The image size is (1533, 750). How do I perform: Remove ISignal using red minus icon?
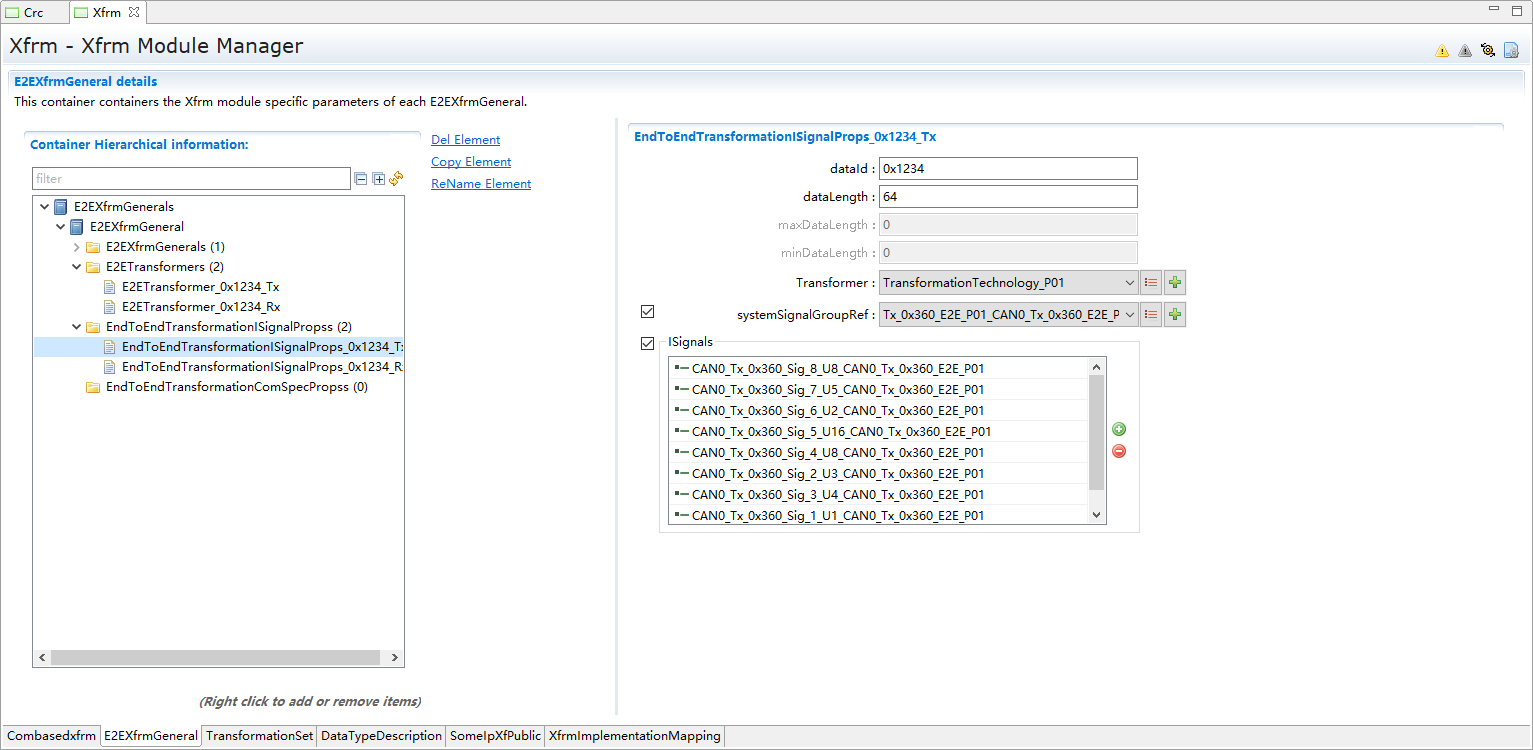(1119, 451)
